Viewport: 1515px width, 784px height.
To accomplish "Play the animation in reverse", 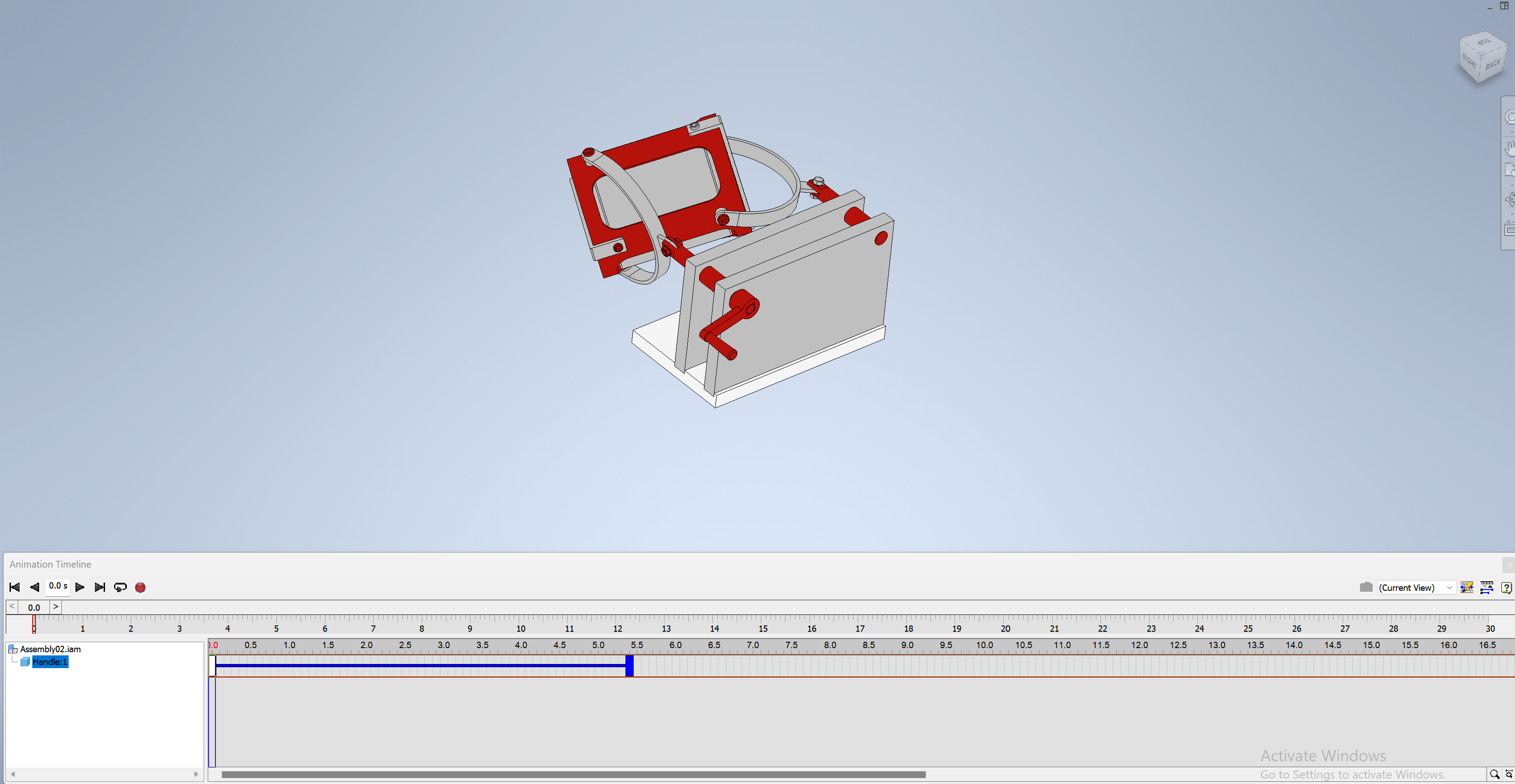I will coord(34,587).
